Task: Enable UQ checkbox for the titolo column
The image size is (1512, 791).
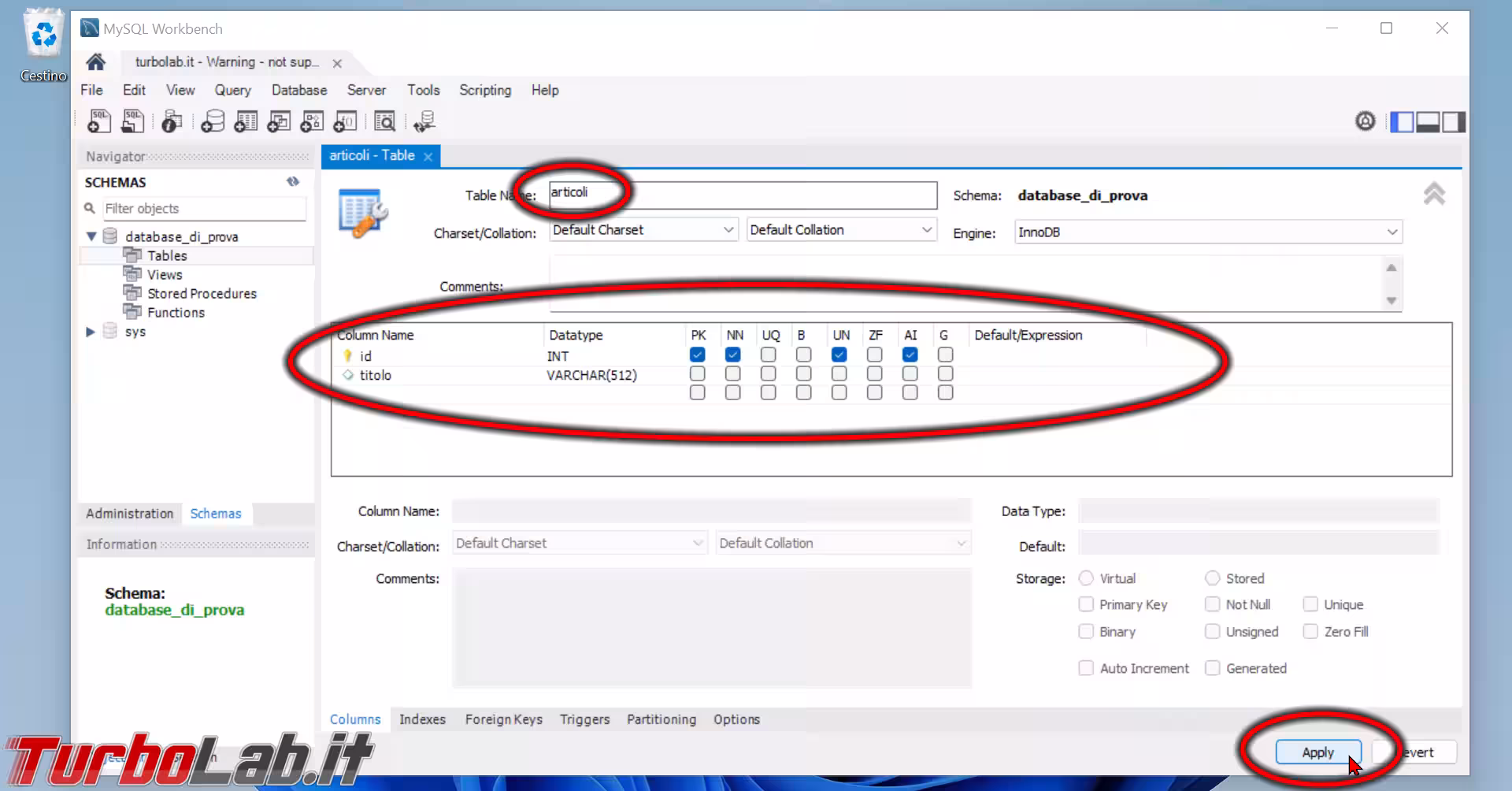Action: [x=768, y=374]
